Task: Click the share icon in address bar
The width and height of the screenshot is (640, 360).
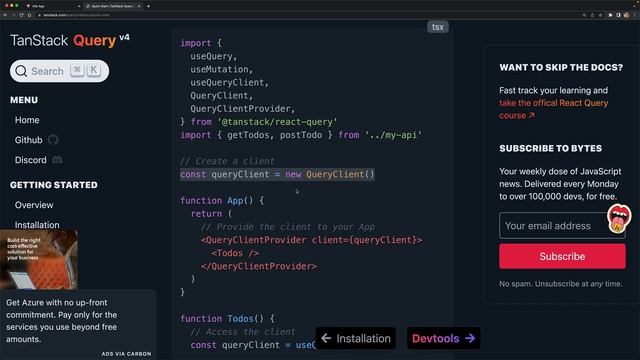Action: tap(593, 15)
